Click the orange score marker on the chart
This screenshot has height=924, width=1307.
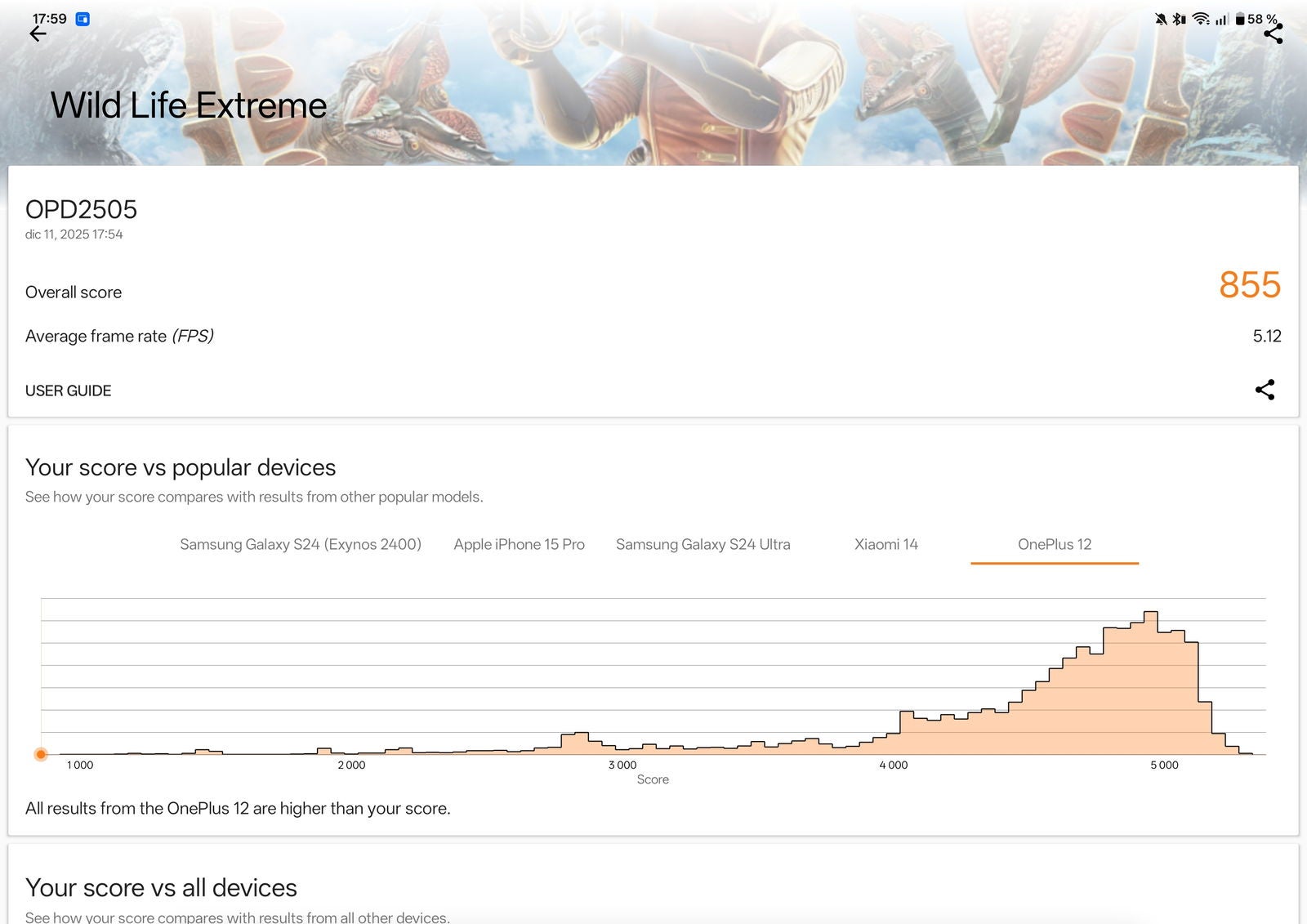click(41, 754)
